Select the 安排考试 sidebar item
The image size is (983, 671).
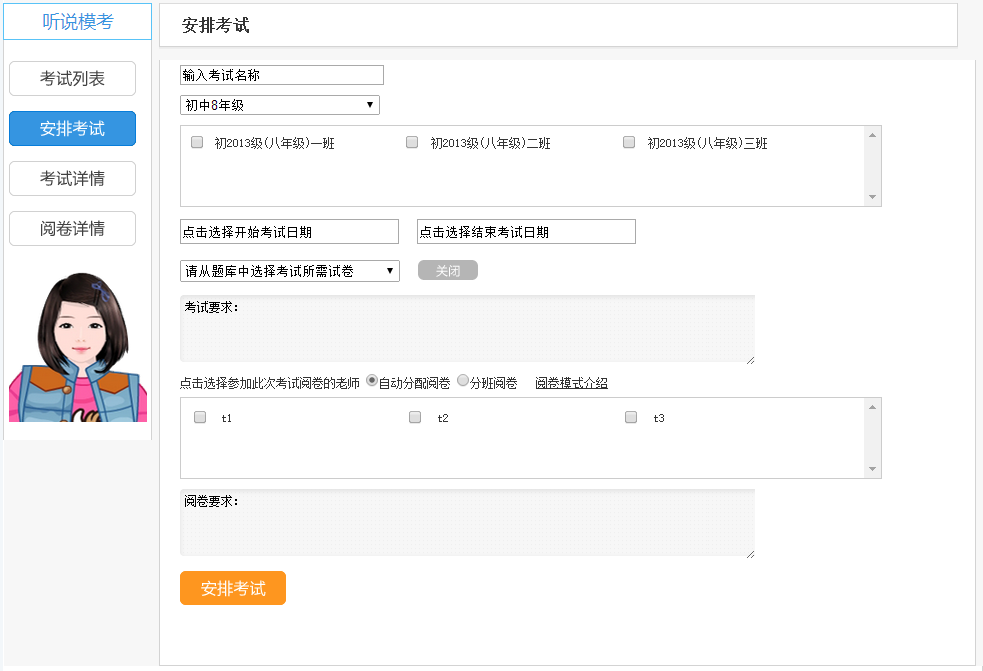click(72, 129)
